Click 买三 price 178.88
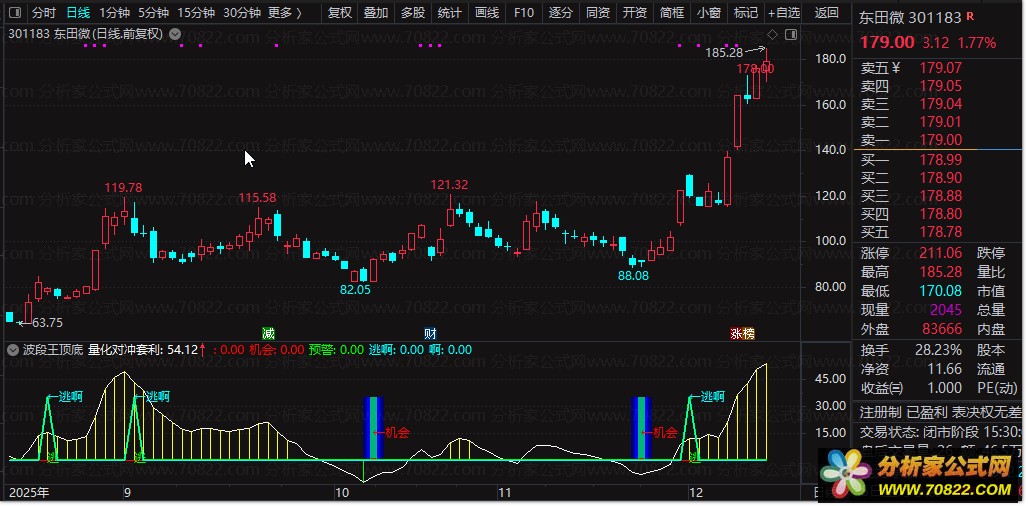 (940, 195)
